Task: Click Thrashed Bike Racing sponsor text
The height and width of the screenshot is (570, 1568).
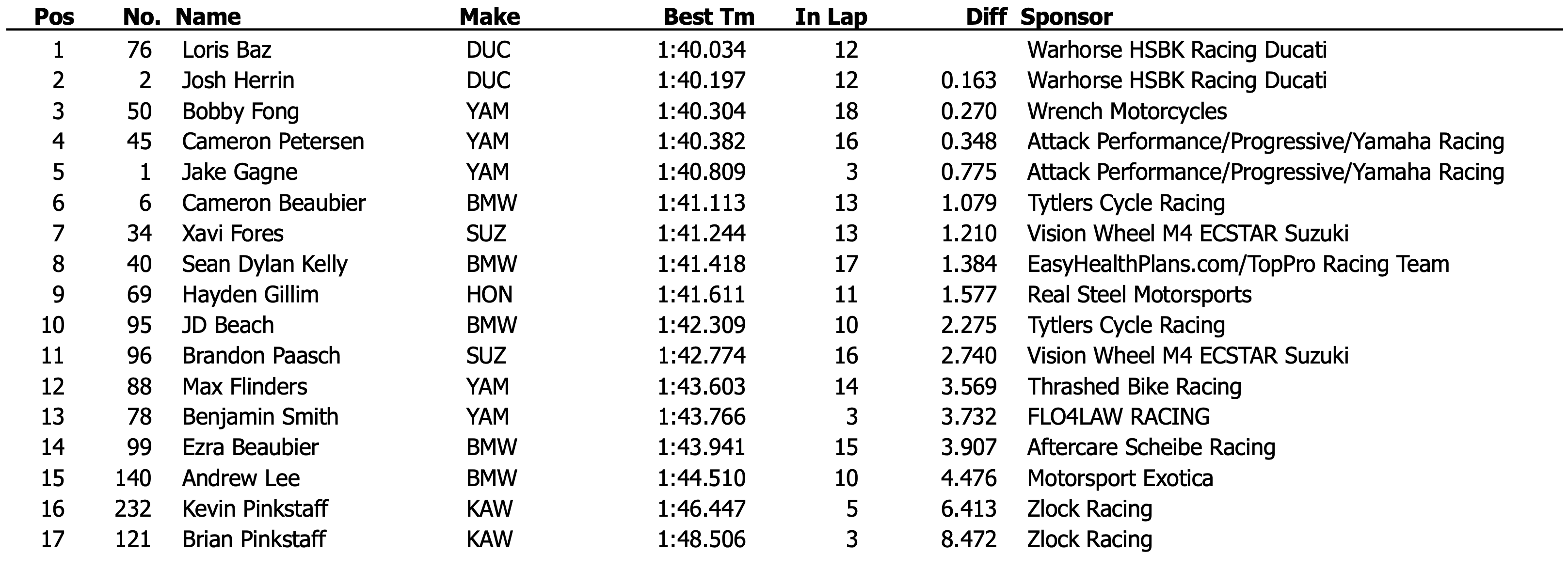Action: (1134, 387)
